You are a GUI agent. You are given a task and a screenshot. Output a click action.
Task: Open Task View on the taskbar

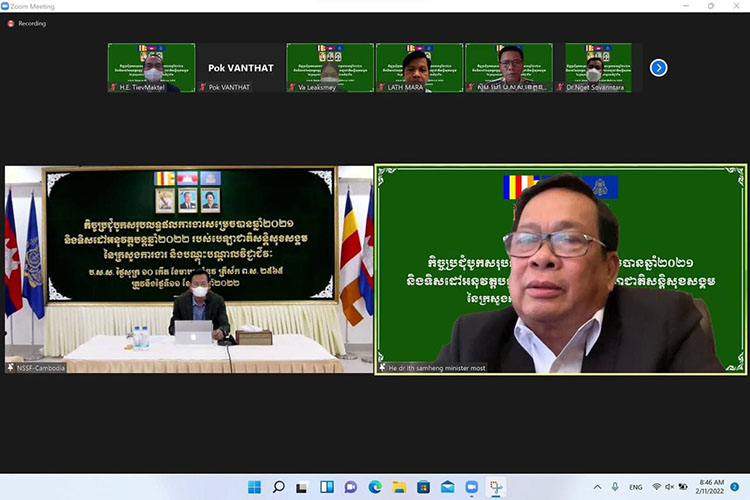point(303,487)
